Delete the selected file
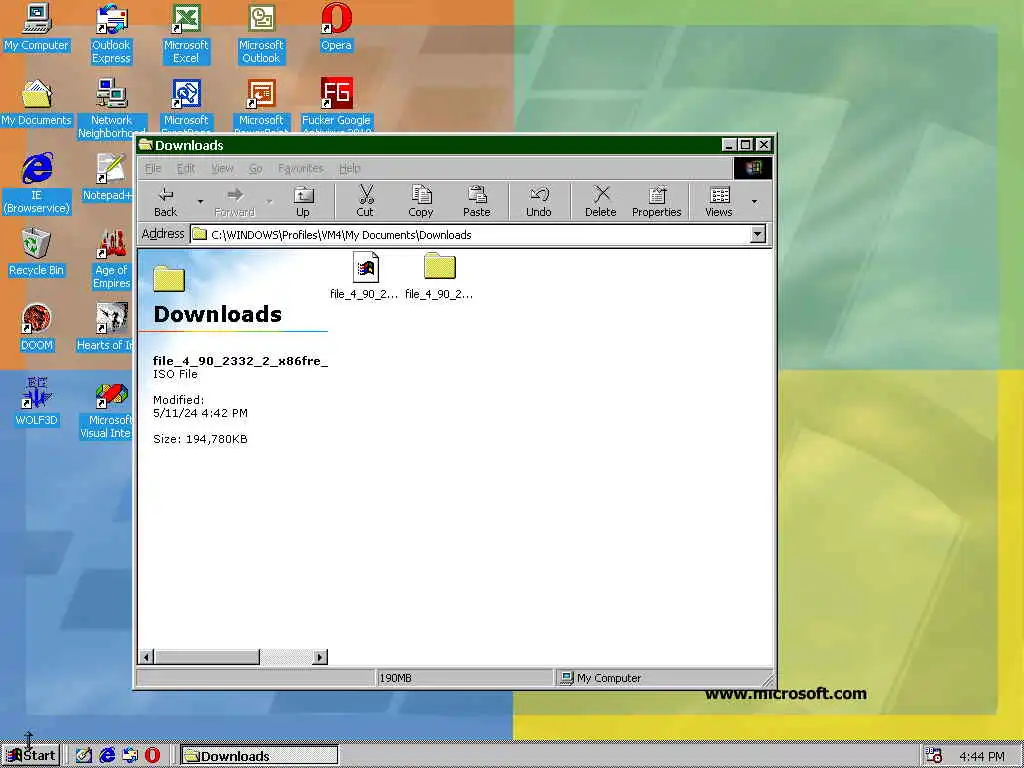 (601, 201)
